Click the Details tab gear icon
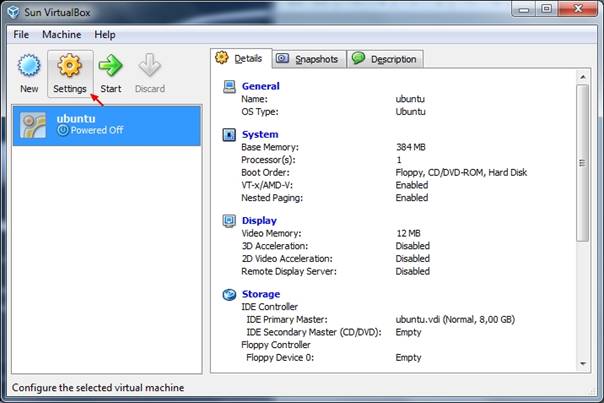 pyautogui.click(x=222, y=58)
